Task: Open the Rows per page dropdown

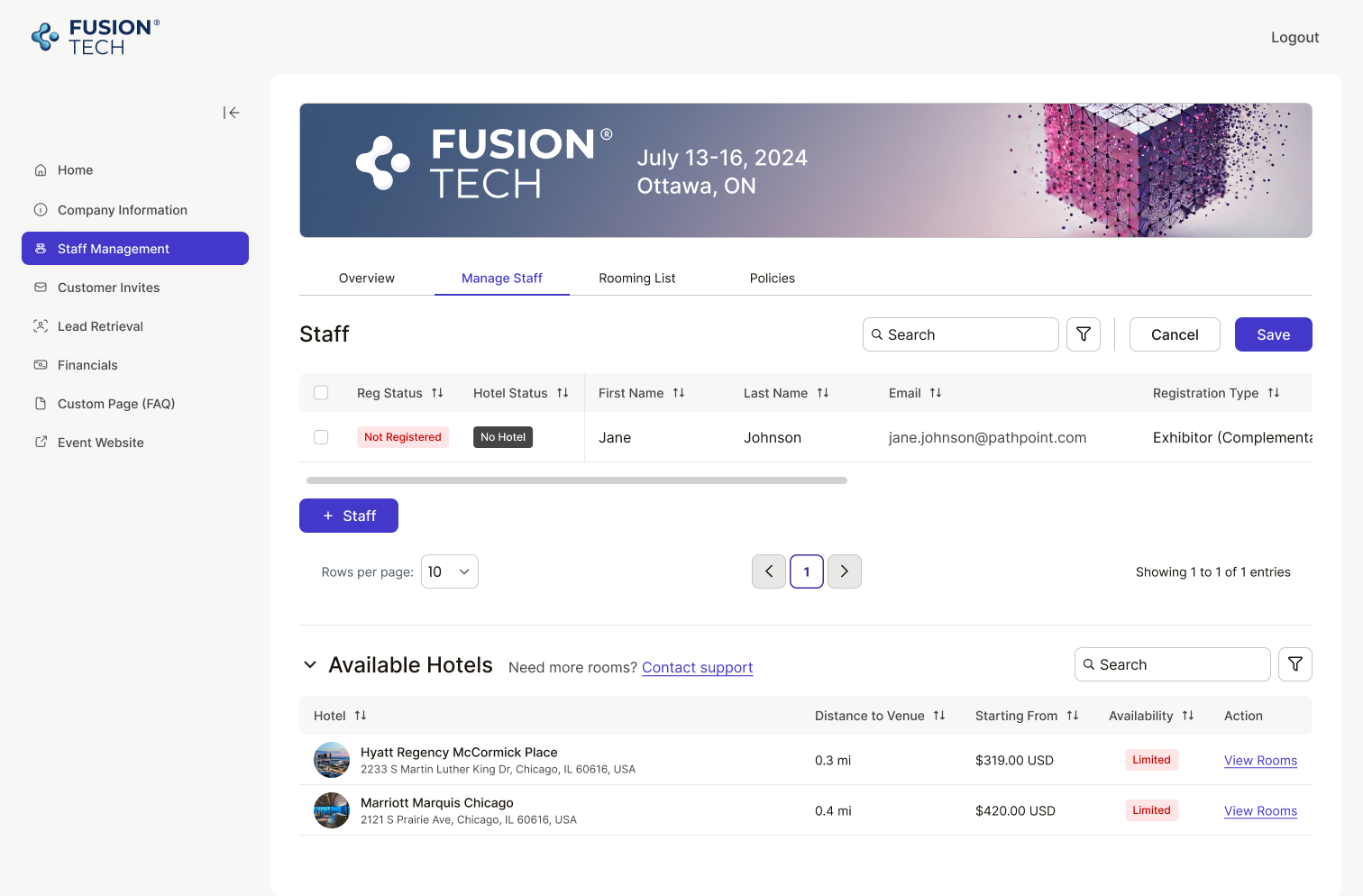Action: coord(450,571)
